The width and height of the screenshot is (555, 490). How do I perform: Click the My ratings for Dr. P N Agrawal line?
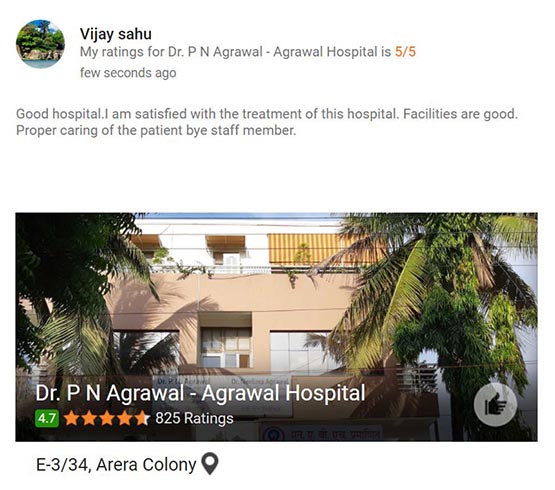coord(248,52)
